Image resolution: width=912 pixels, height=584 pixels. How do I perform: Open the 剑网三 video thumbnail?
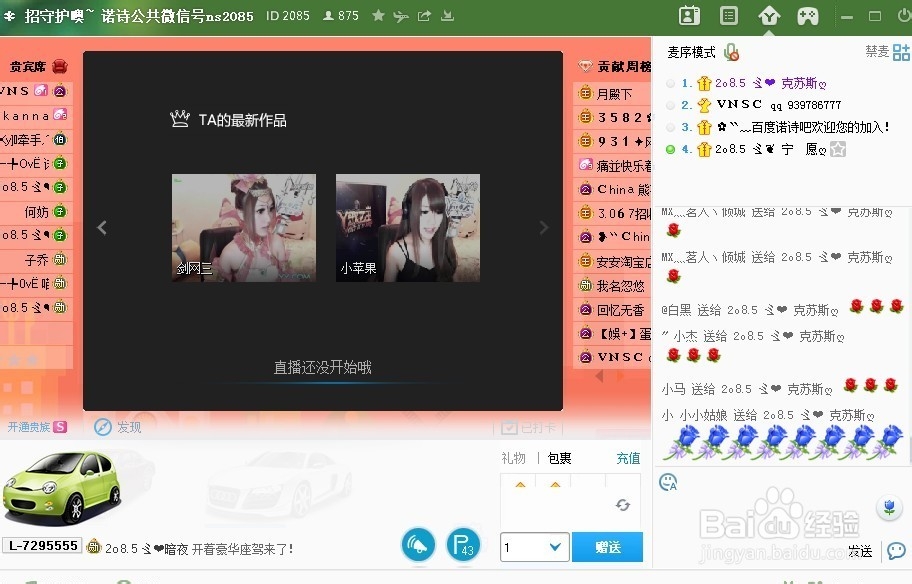point(243,227)
